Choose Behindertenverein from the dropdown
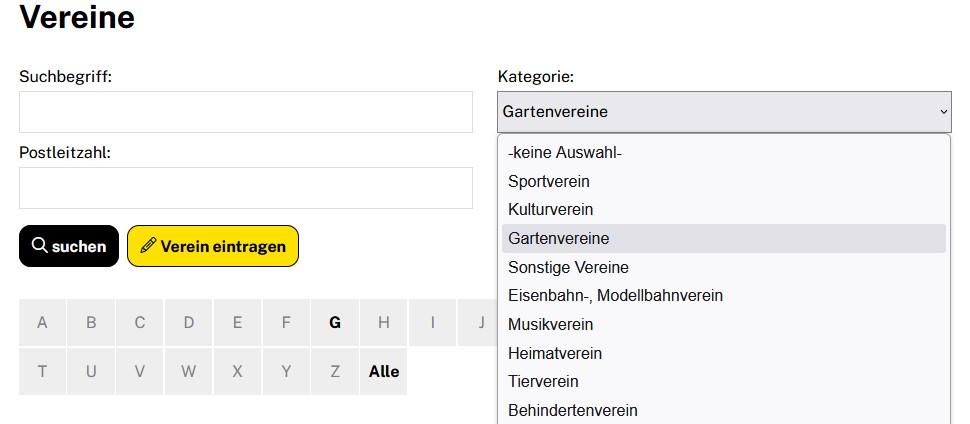Image resolution: width=970 pixels, height=424 pixels. [573, 410]
